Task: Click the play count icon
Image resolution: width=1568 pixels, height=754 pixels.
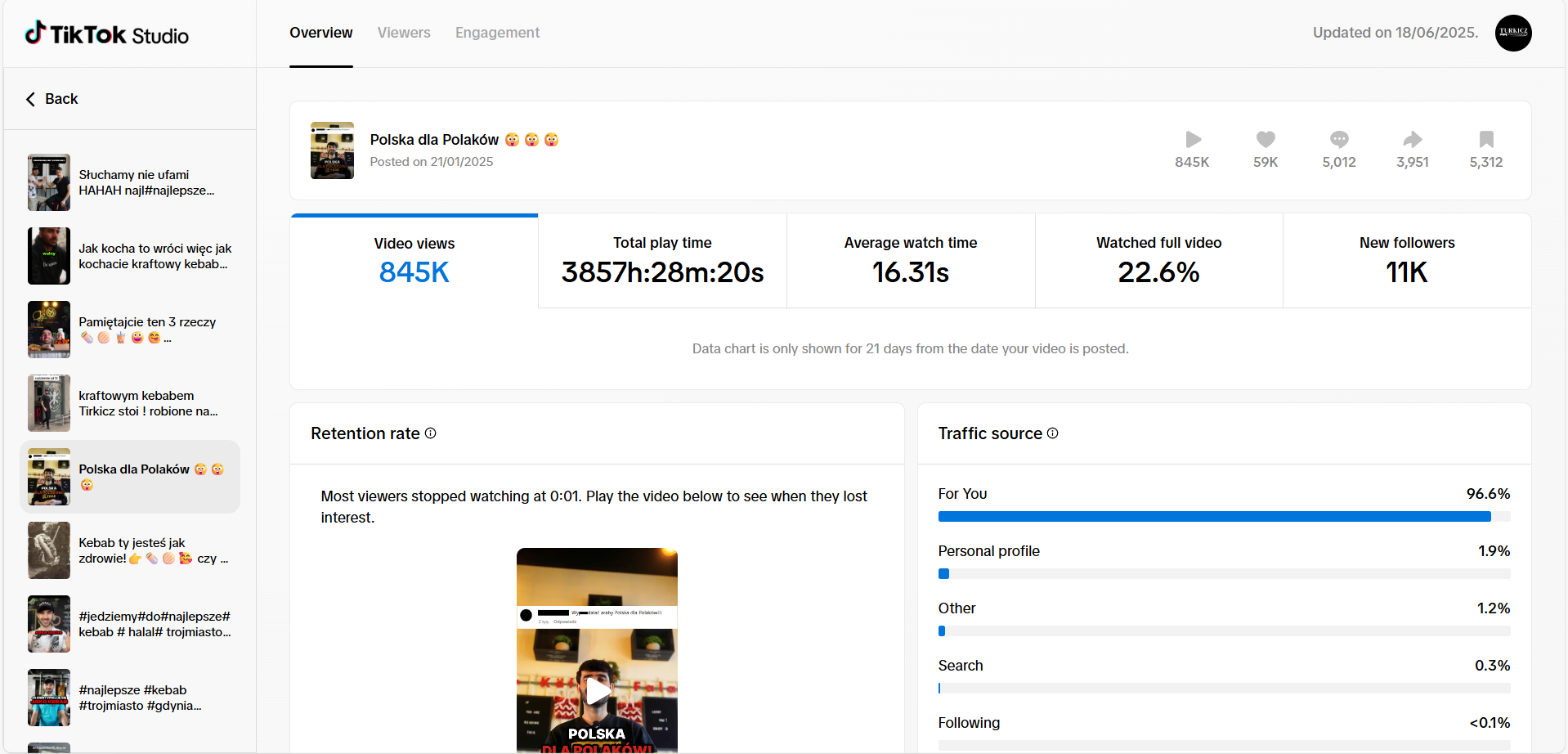Action: (1193, 139)
